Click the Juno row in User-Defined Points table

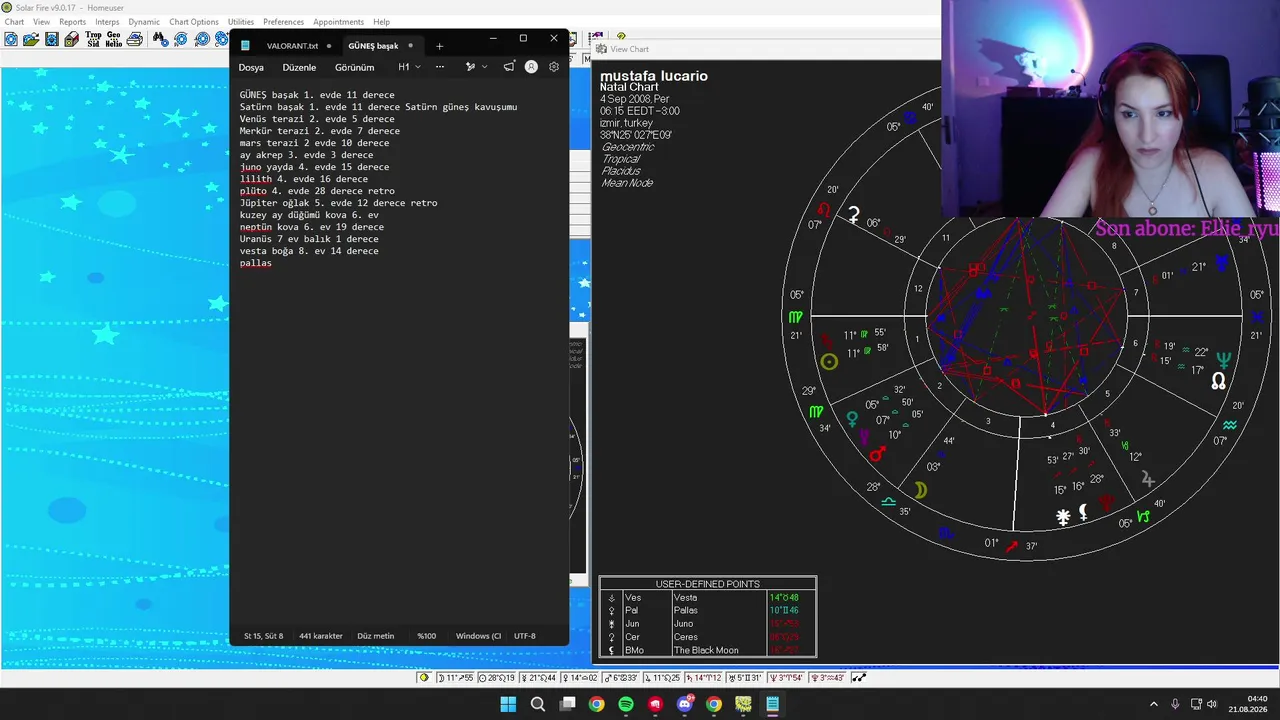pyautogui.click(x=707, y=624)
